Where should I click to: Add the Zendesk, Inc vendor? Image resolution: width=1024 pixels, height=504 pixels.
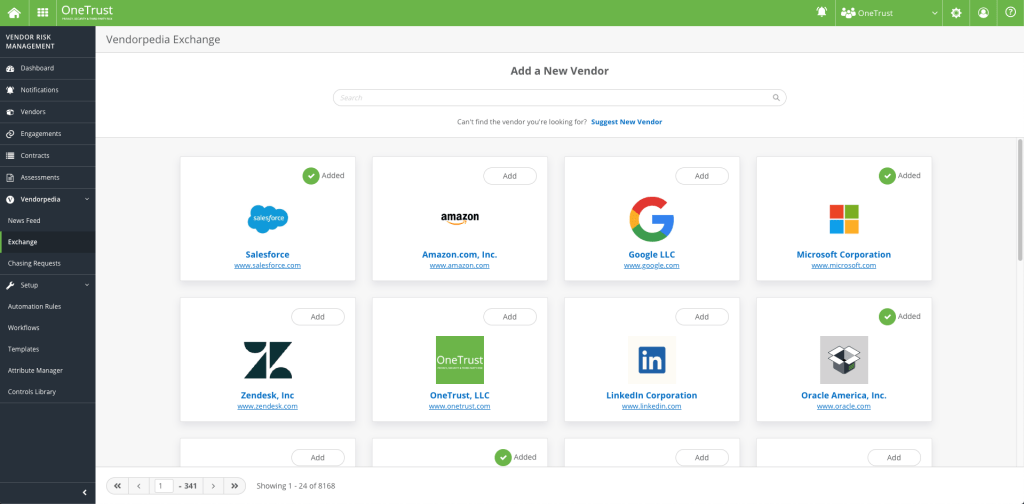(318, 317)
